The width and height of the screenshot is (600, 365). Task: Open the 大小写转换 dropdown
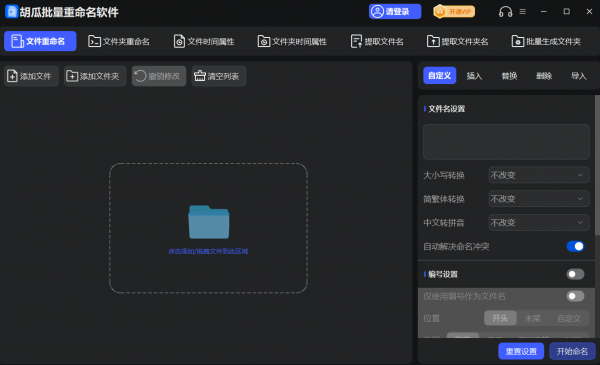pos(538,175)
